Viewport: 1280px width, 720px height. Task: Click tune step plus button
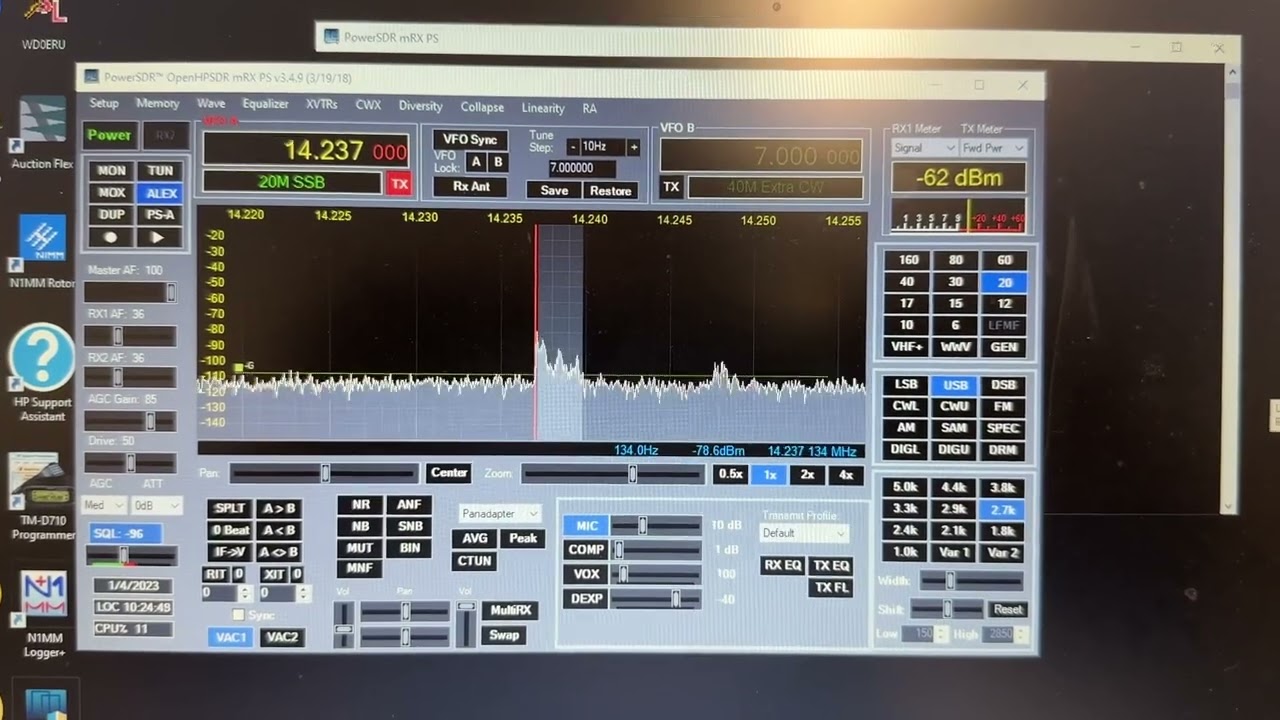pyautogui.click(x=633, y=147)
